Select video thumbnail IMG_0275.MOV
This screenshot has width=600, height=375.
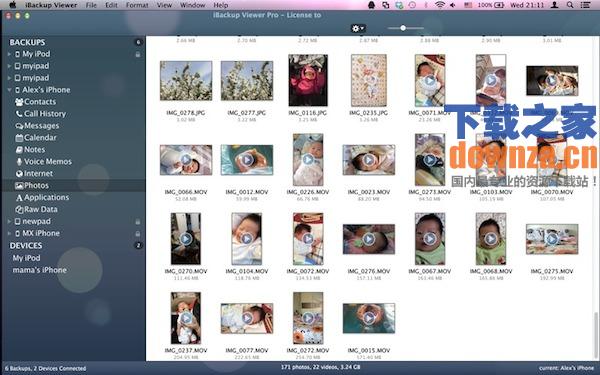(552, 239)
